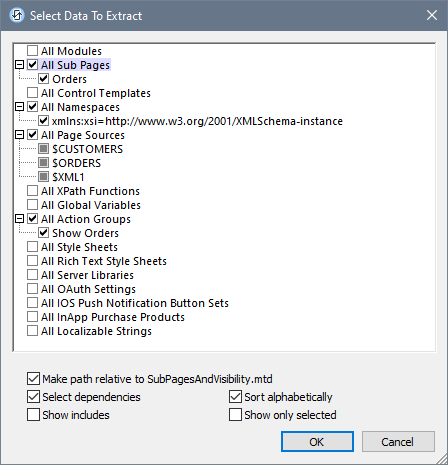448x465 pixels.
Task: Collapse the All Sub Pages node
Action: 20,65
